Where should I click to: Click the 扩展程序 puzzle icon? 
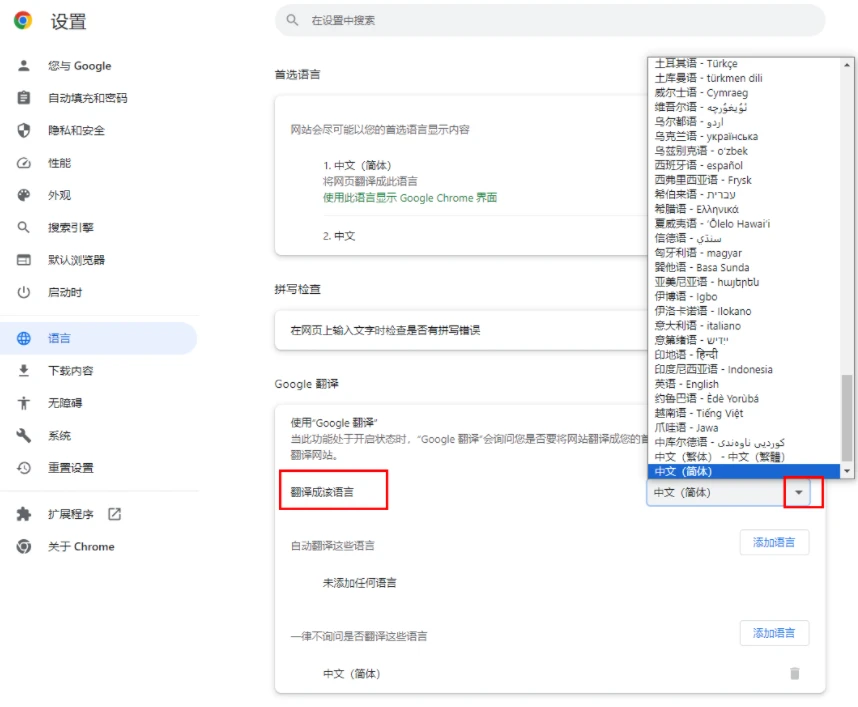point(24,514)
